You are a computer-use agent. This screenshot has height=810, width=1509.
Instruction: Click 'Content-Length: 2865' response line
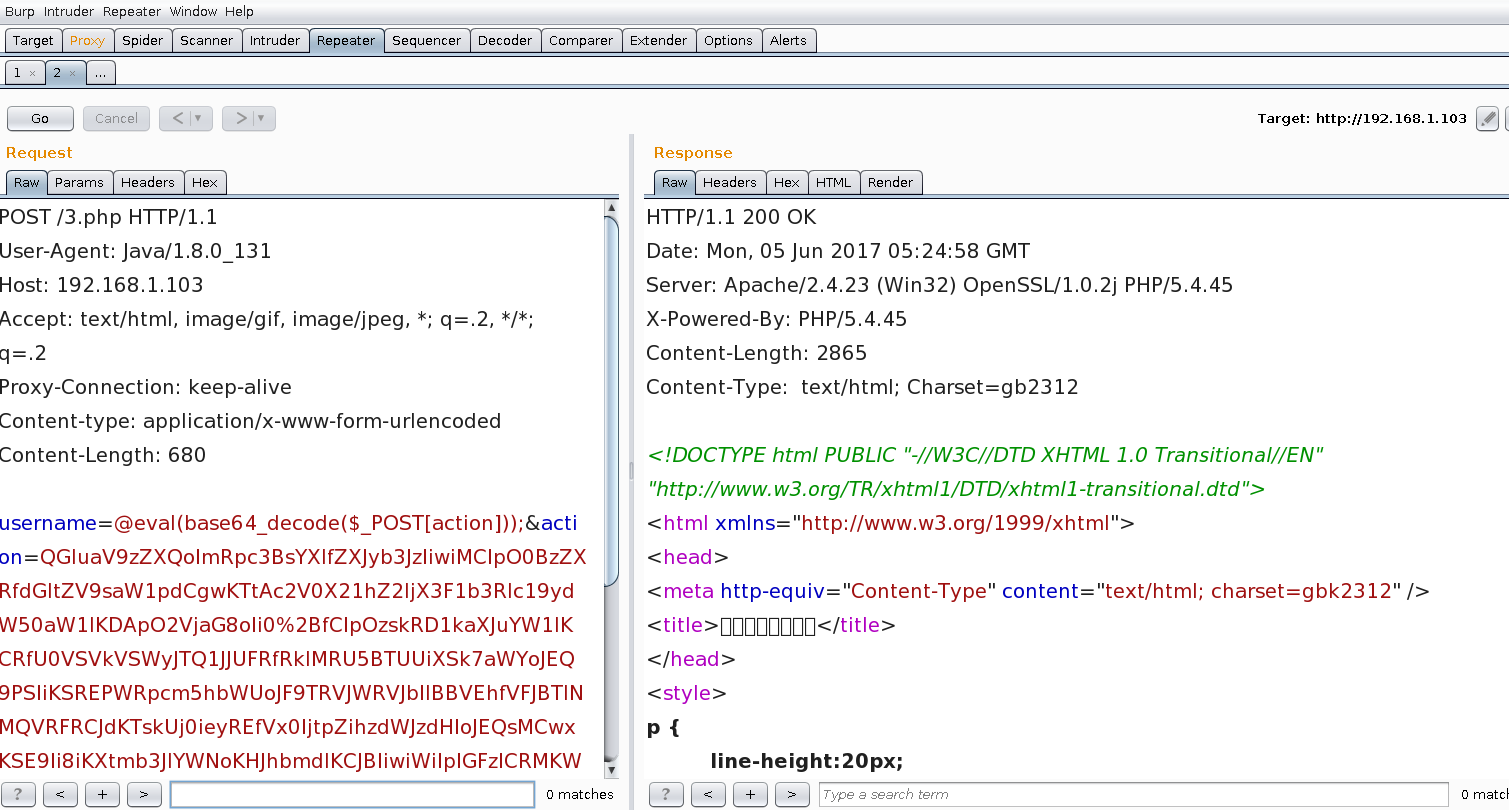[757, 353]
